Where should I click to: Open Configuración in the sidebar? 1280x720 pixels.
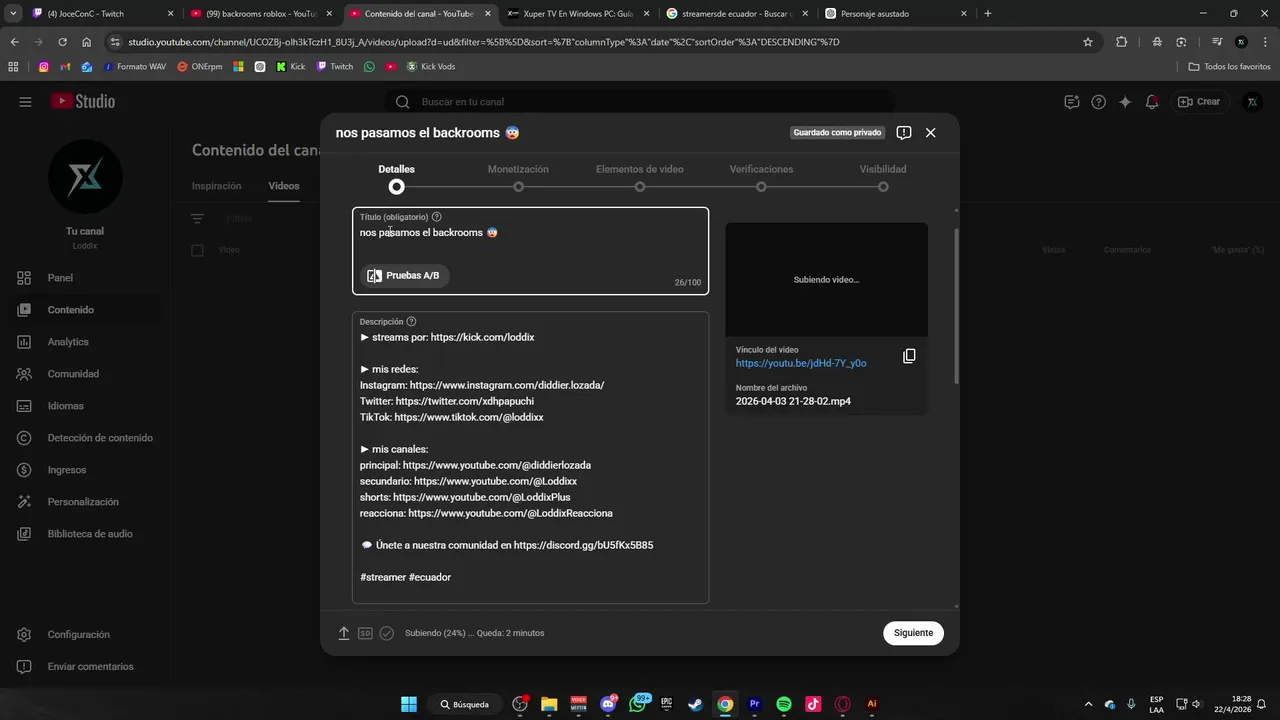83,635
